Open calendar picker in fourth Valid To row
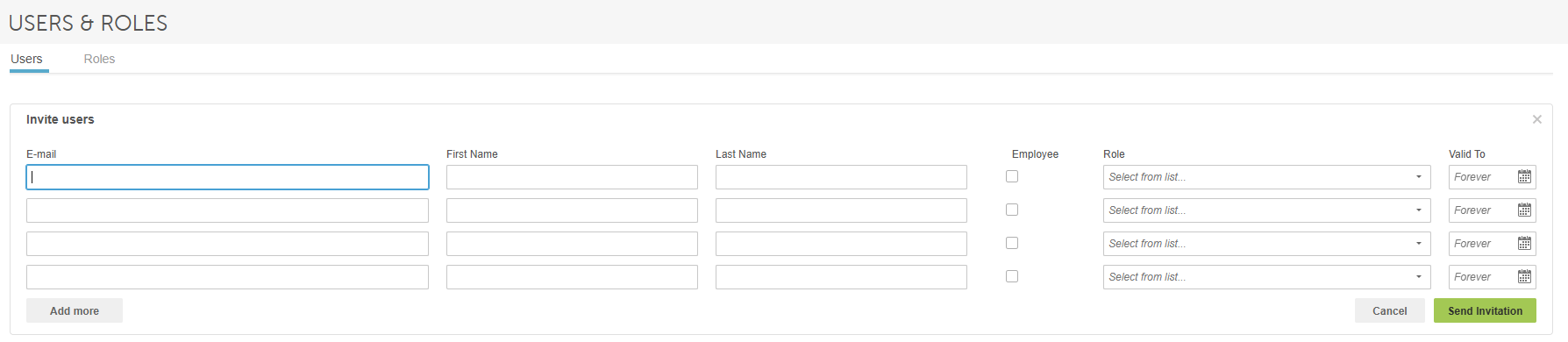This screenshot has height=342, width=1568. (x=1524, y=277)
